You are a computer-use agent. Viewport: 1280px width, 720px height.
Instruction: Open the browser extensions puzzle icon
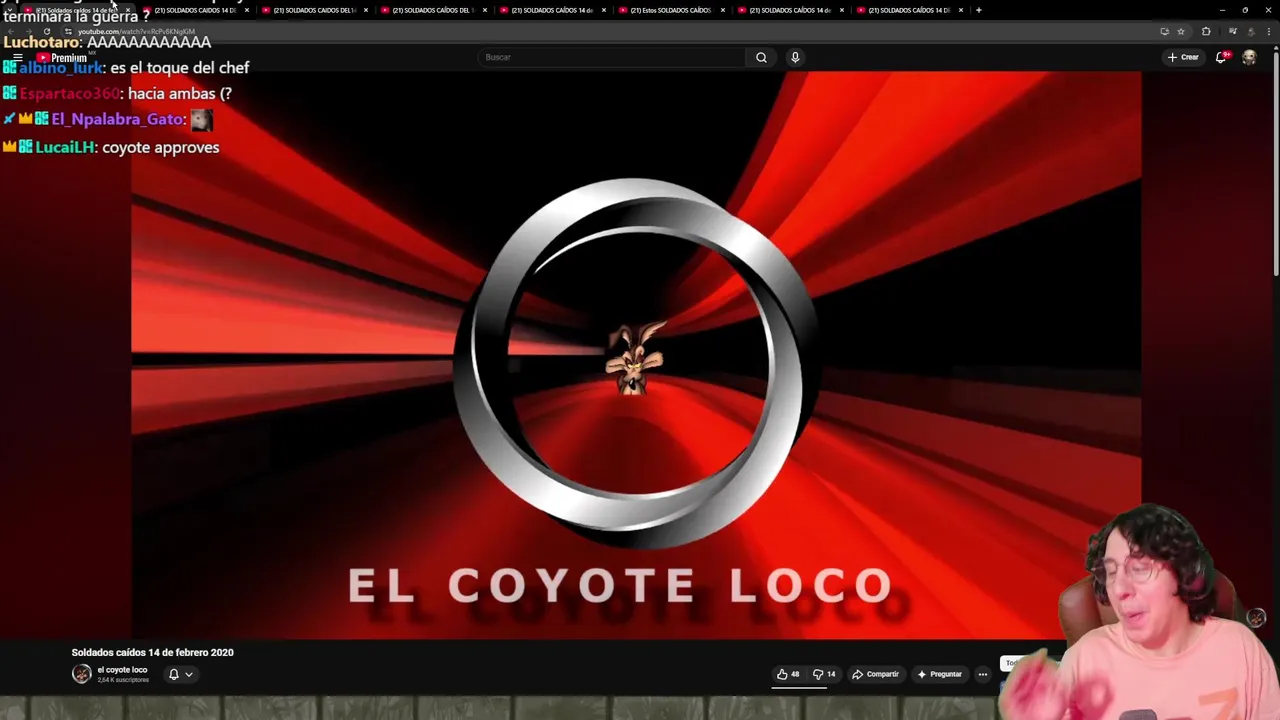click(1206, 31)
